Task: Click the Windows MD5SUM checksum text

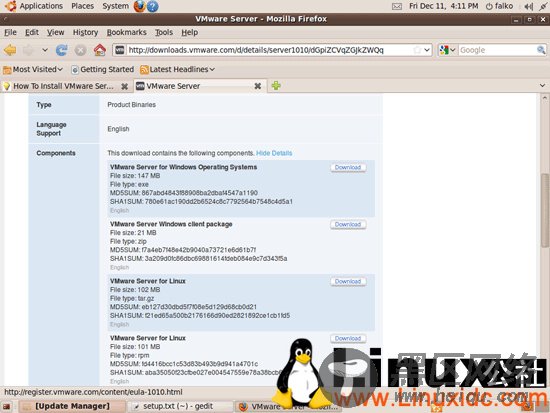Action: [184, 193]
